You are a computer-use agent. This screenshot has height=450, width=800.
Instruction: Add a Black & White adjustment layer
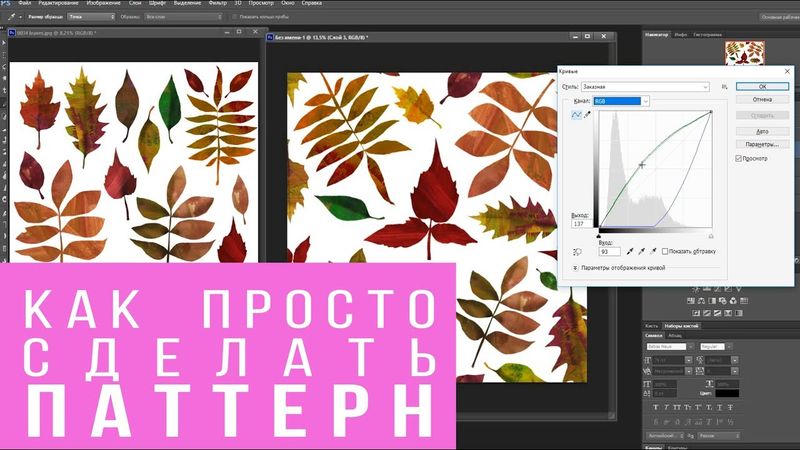pyautogui.click(x=712, y=301)
